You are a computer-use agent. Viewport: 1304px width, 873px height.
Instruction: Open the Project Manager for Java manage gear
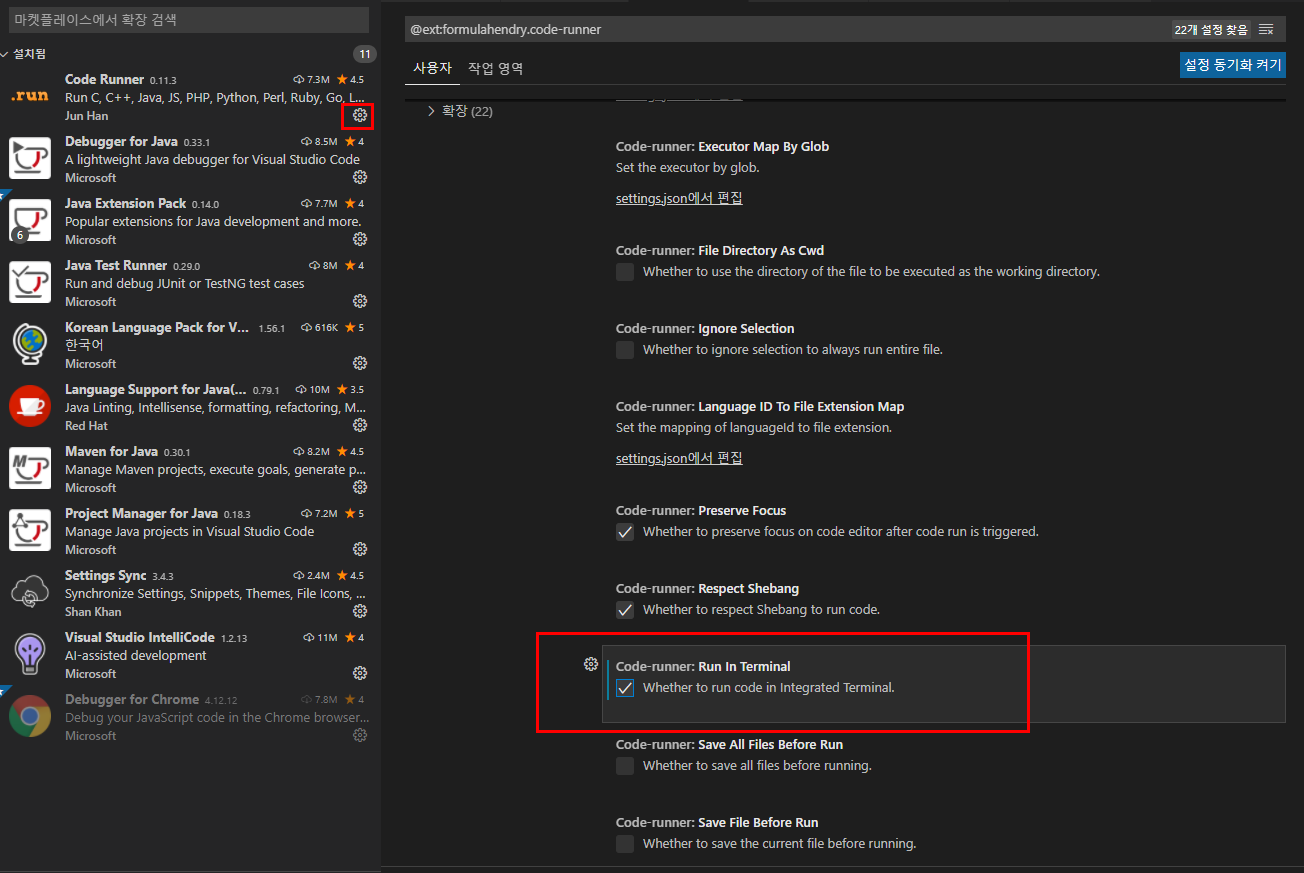click(360, 549)
